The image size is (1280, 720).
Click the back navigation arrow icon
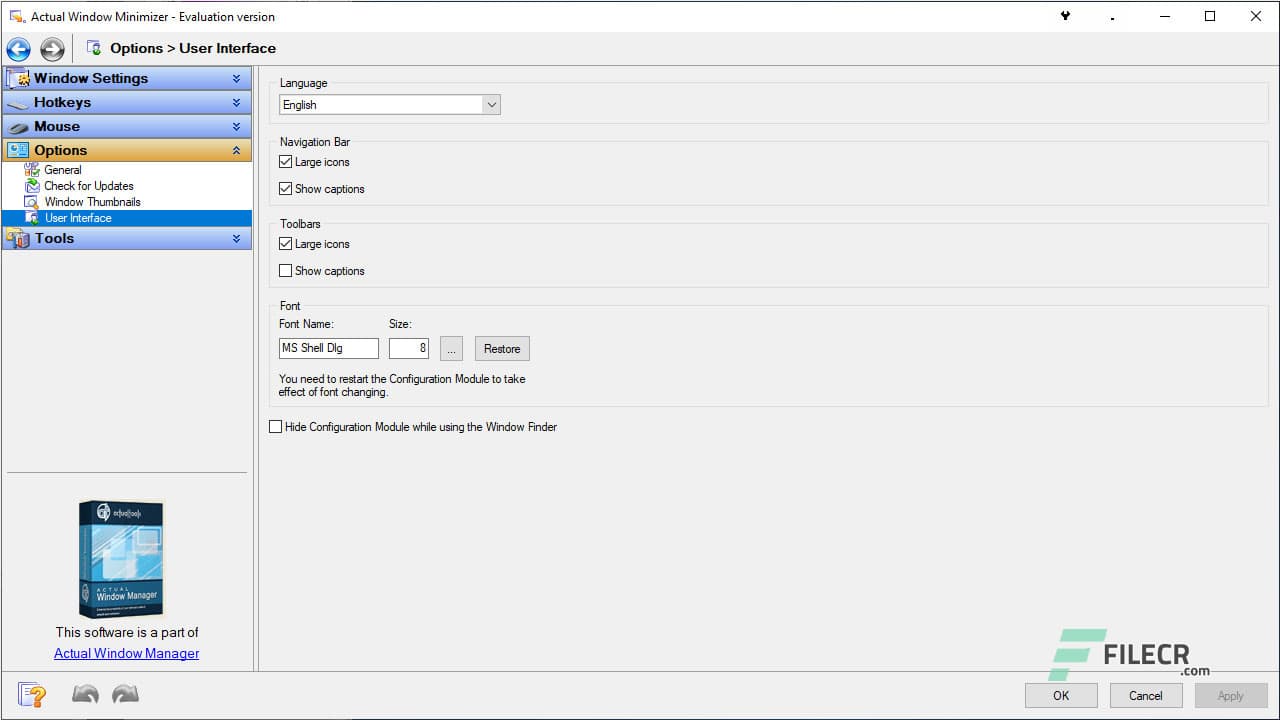(x=18, y=48)
